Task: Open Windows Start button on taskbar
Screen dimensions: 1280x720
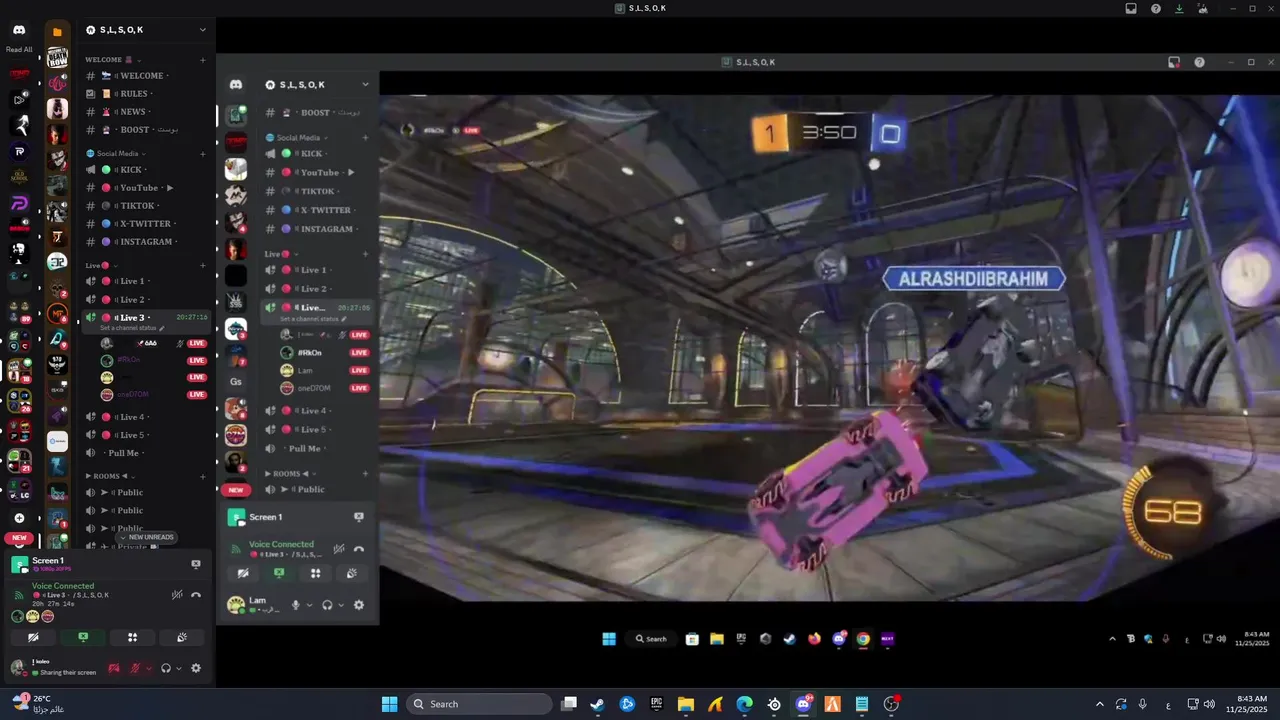Action: (x=389, y=704)
